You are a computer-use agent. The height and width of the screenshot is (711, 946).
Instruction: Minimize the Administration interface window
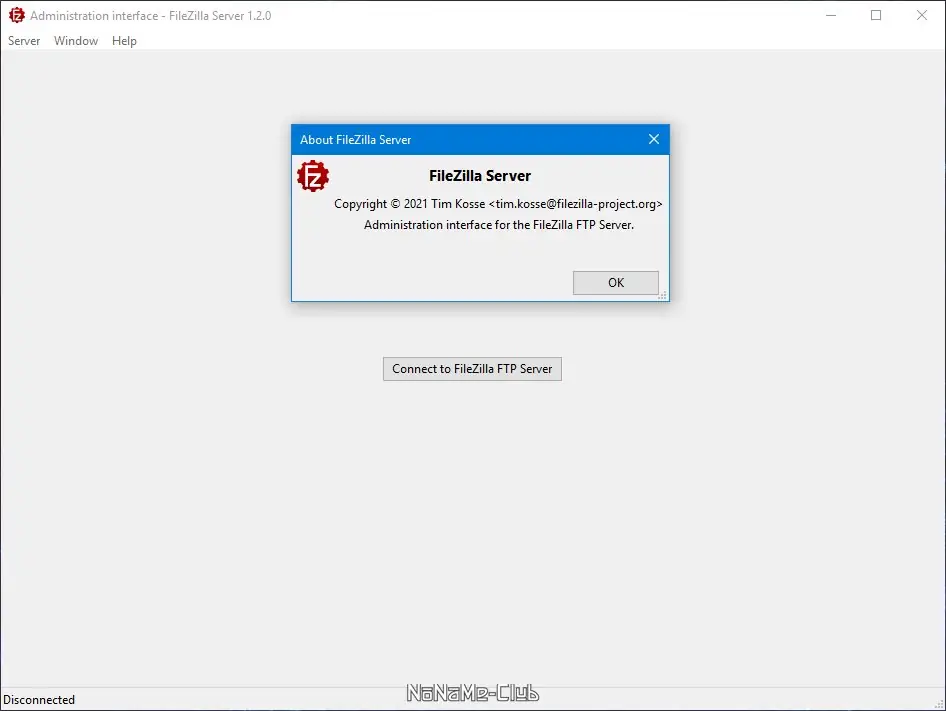(x=831, y=15)
